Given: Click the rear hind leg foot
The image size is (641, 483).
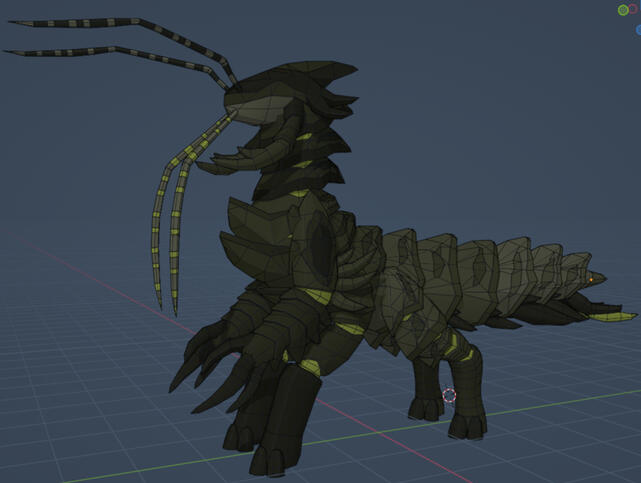Looking at the screenshot, I should tap(466, 425).
